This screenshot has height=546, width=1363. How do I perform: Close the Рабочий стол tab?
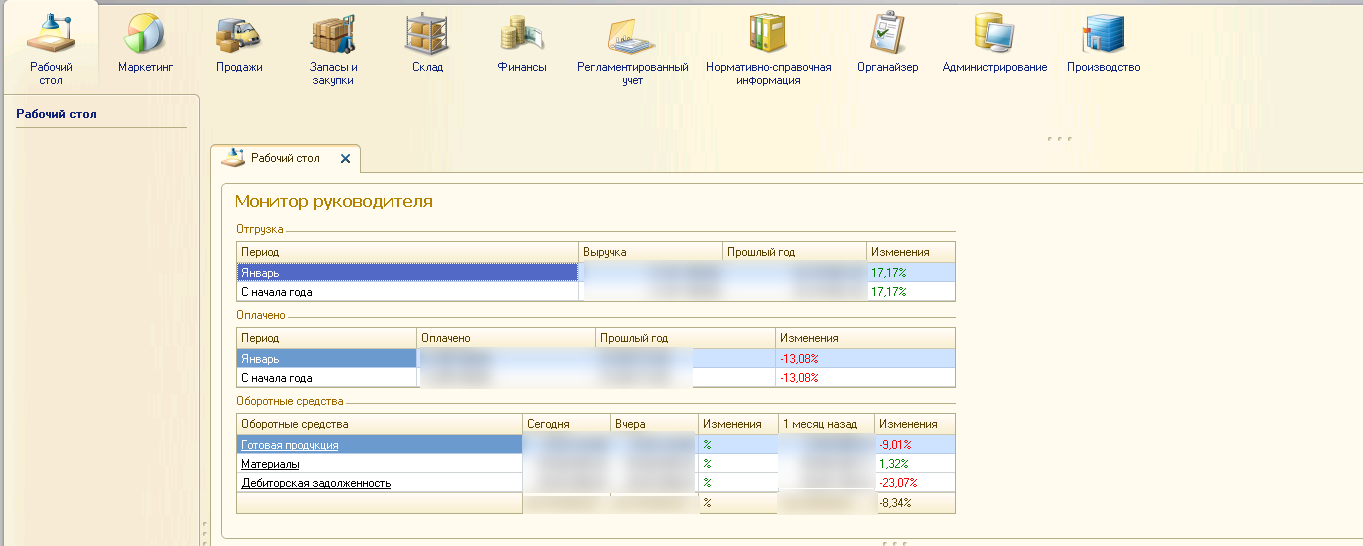[x=345, y=158]
